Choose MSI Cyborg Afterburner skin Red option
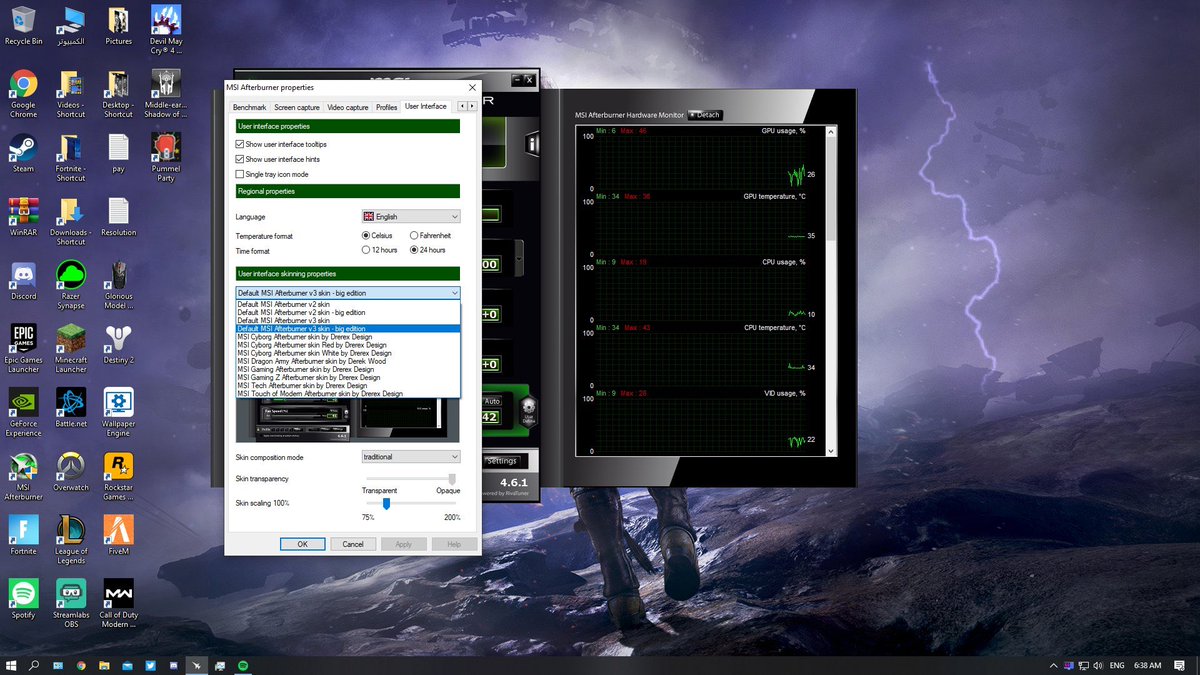Viewport: 1200px width, 675px height. point(348,345)
